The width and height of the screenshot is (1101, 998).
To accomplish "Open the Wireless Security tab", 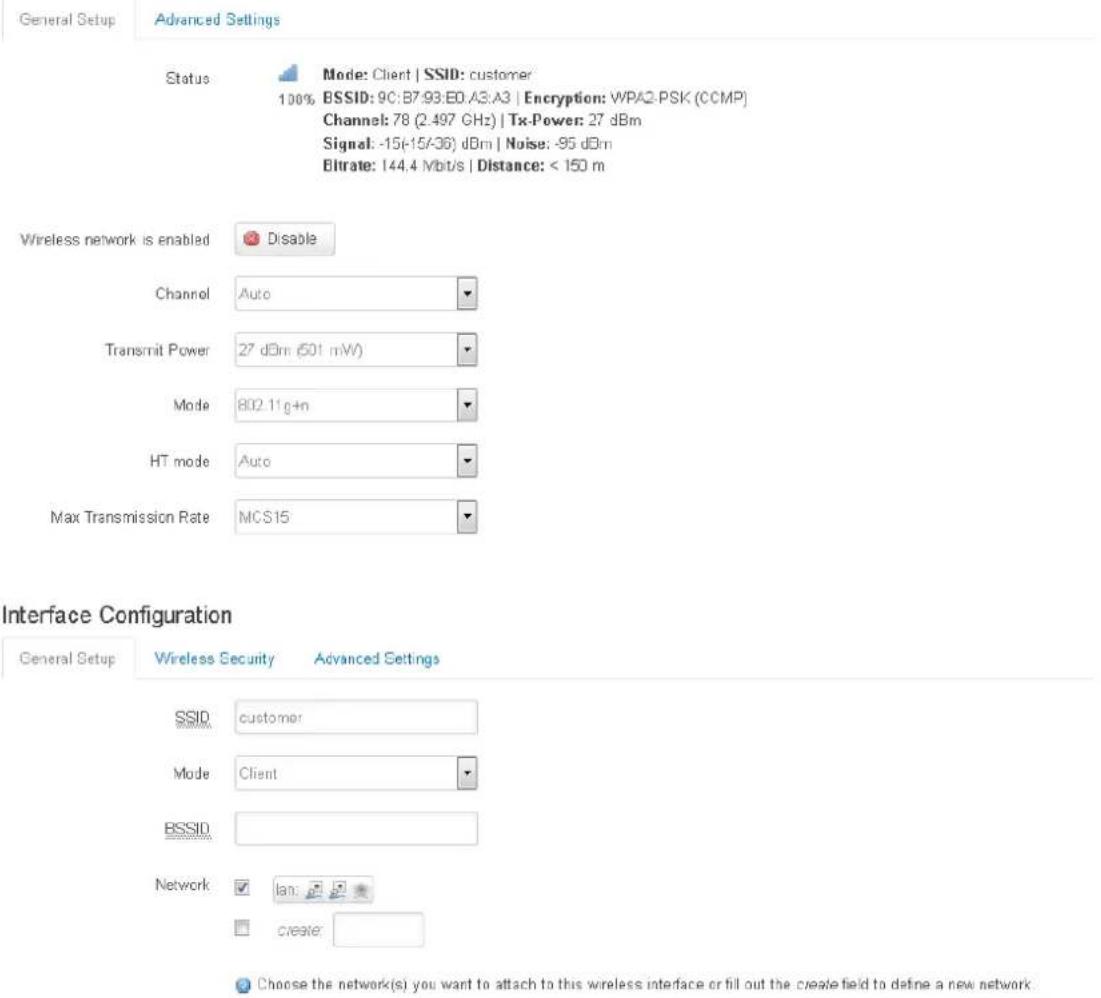I will [x=214, y=659].
